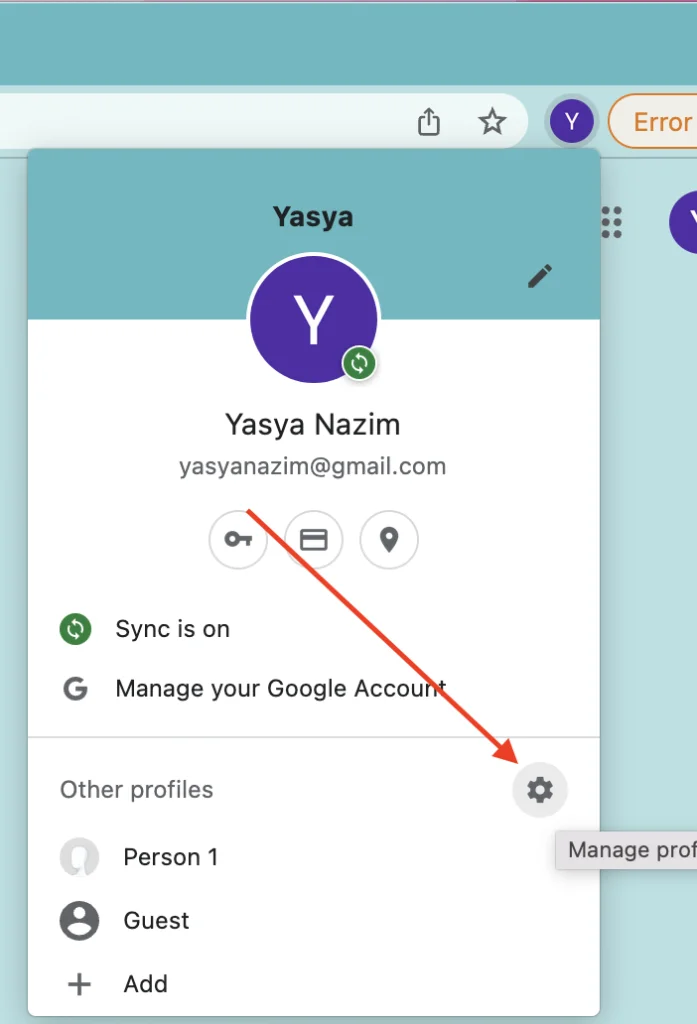
Task: Click the share page icon in address bar
Action: (x=429, y=121)
